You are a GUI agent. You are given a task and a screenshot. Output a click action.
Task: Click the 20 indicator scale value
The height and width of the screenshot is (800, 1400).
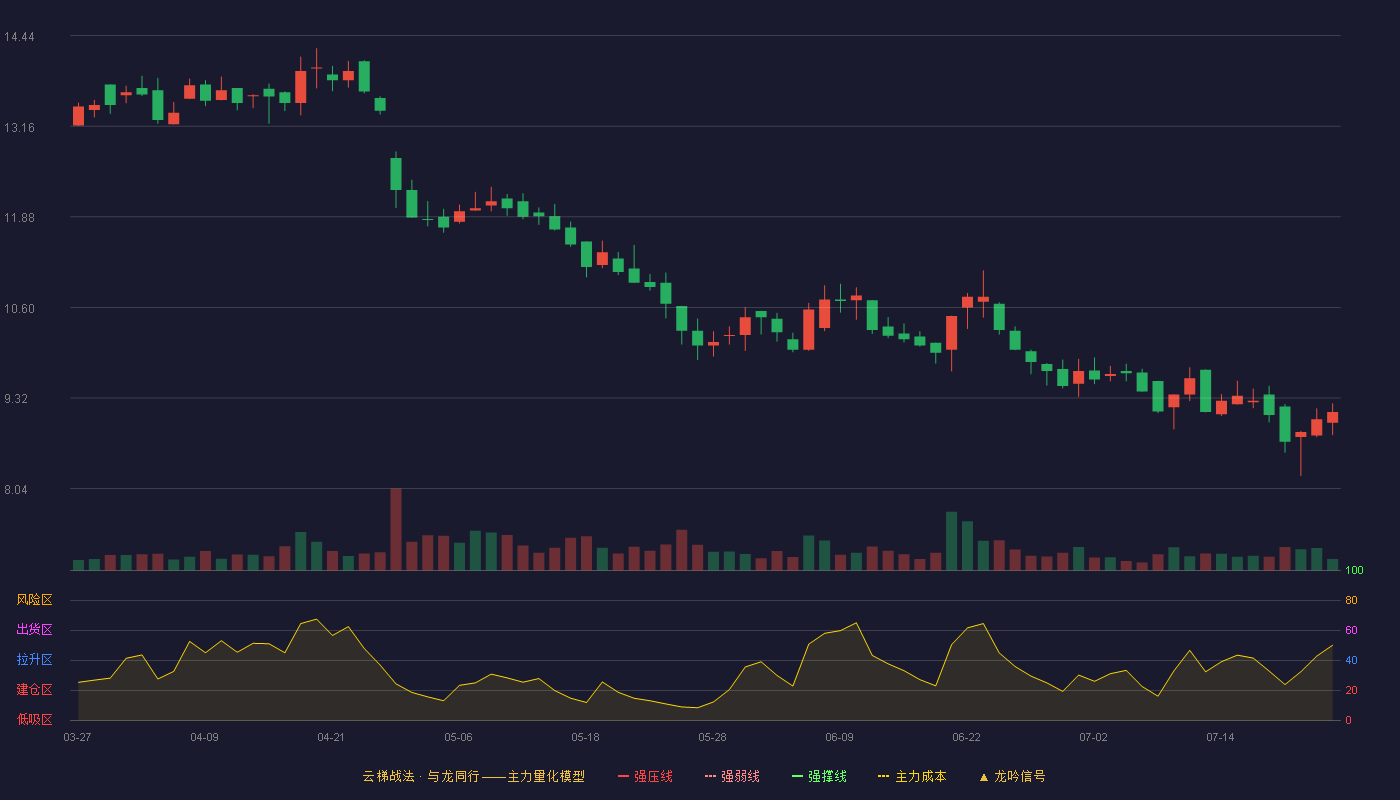click(x=1351, y=690)
